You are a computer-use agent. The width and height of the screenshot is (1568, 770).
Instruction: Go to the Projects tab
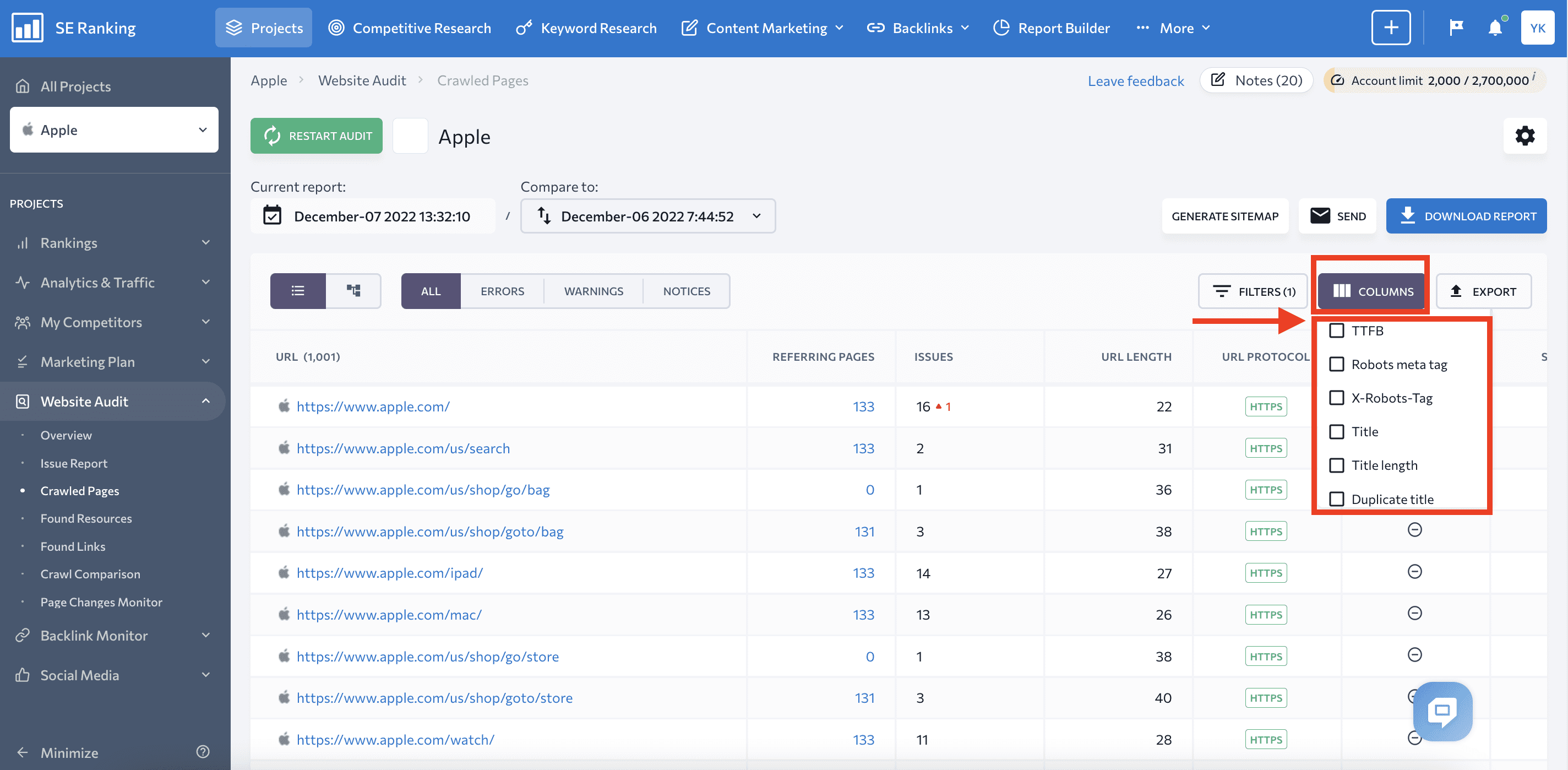click(264, 28)
